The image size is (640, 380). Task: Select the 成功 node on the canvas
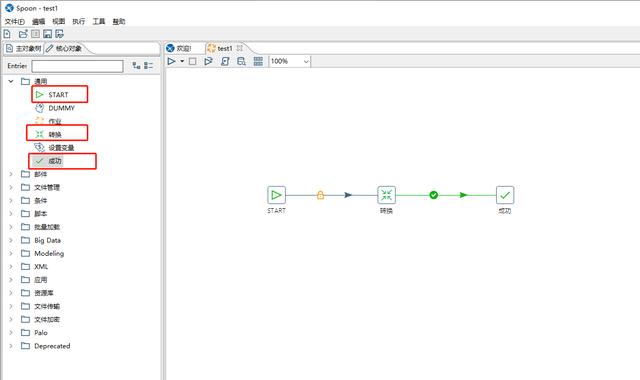pyautogui.click(x=505, y=195)
